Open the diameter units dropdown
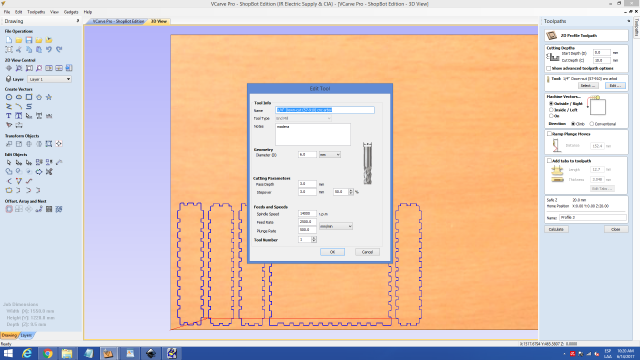640x360 pixels. click(329, 155)
